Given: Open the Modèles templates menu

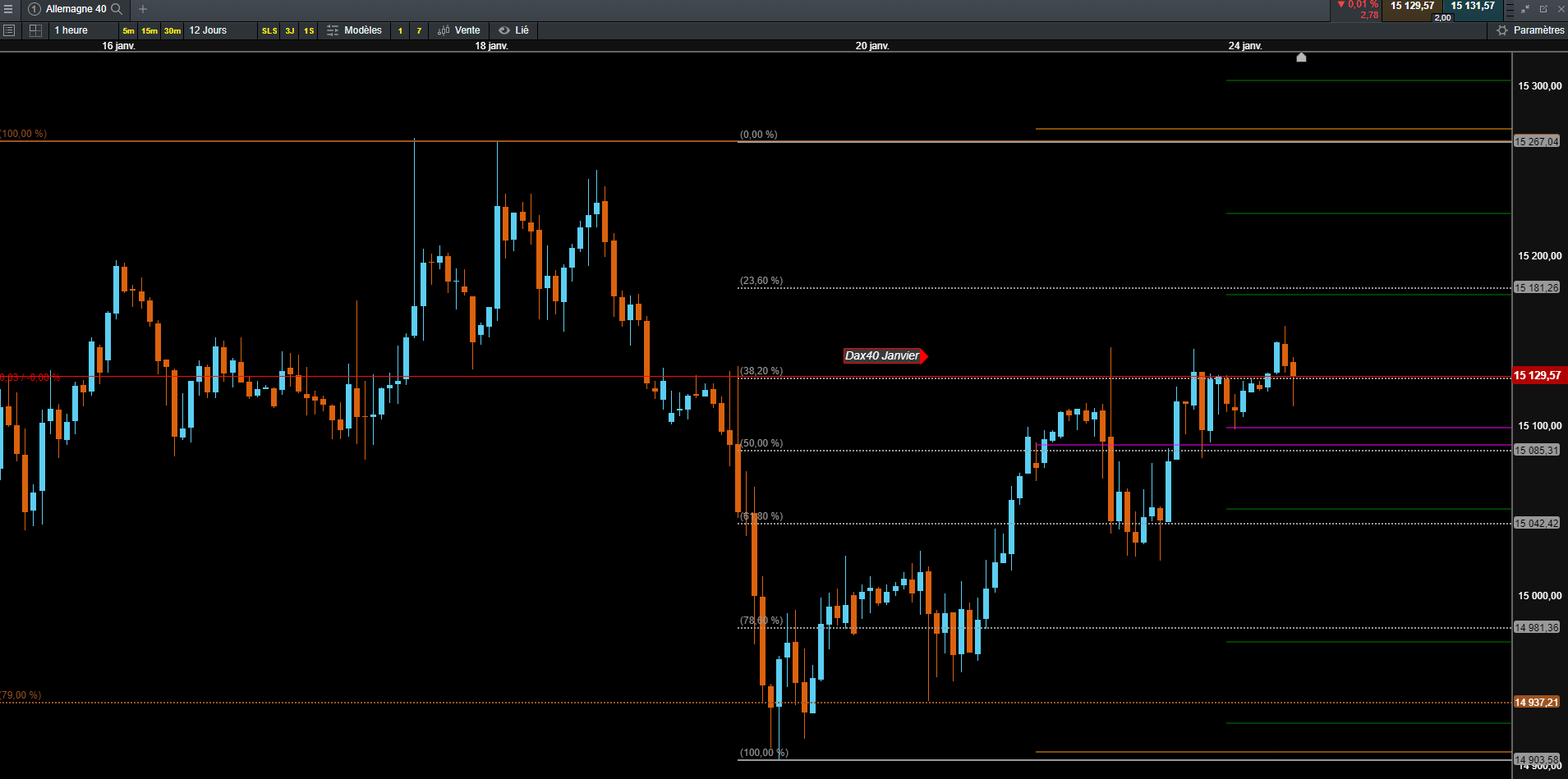Looking at the screenshot, I should pos(355,30).
